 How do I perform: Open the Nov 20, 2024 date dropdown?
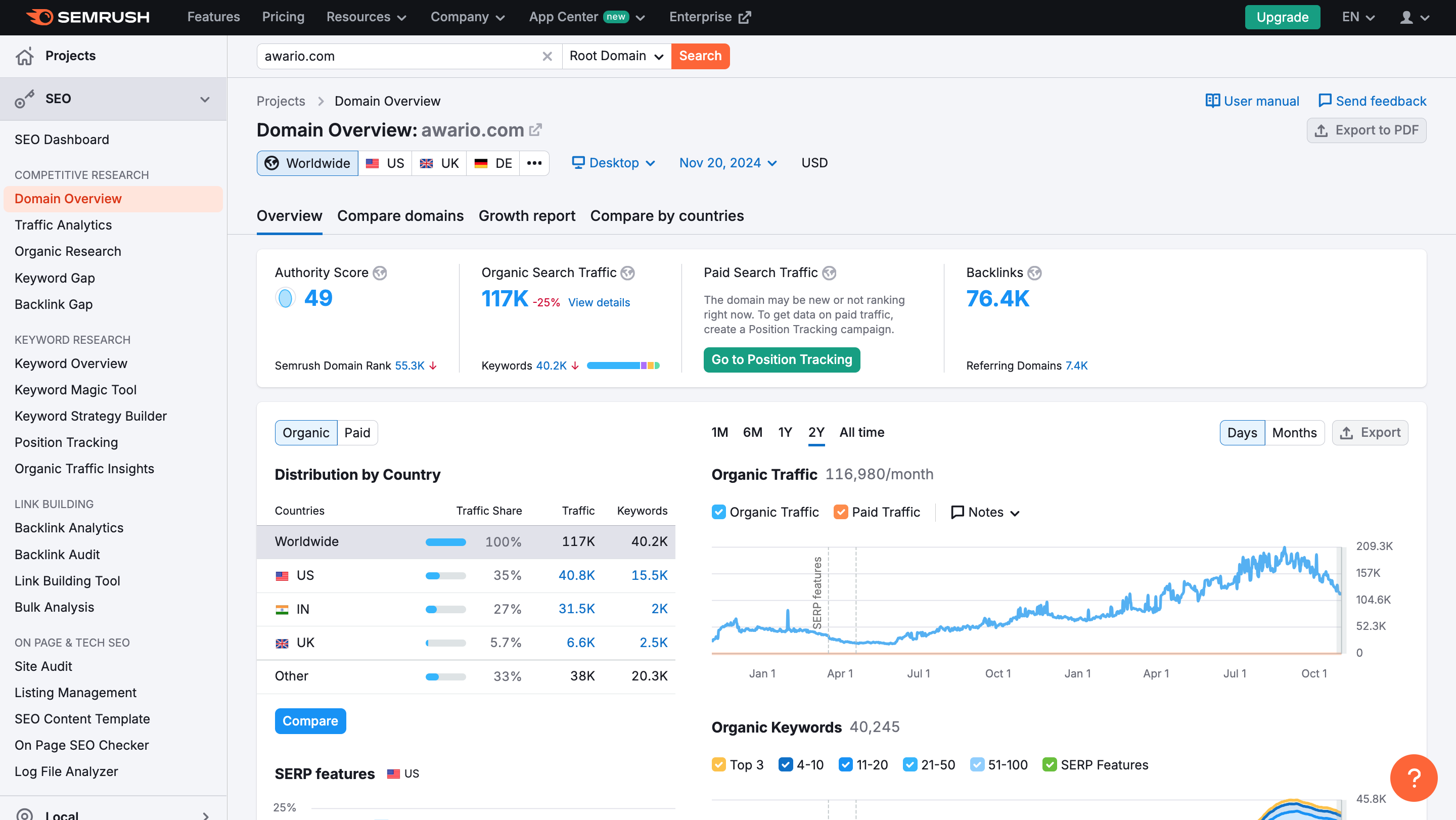click(728, 163)
